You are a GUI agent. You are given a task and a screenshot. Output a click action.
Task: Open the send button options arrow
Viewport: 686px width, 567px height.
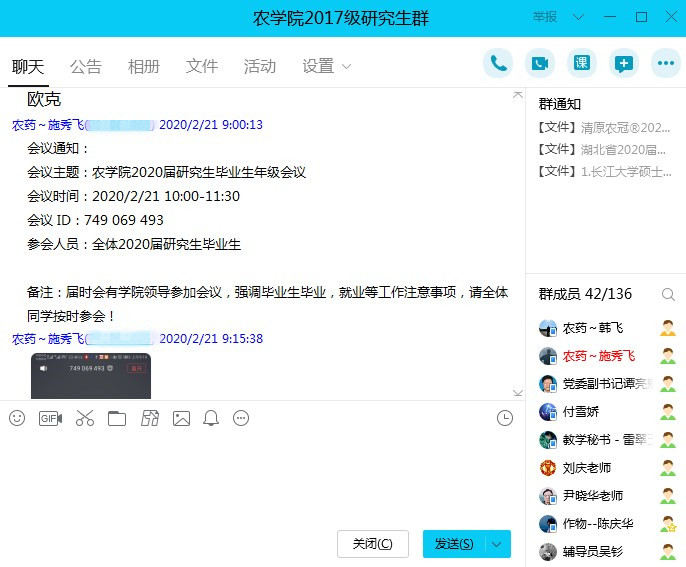click(x=498, y=544)
